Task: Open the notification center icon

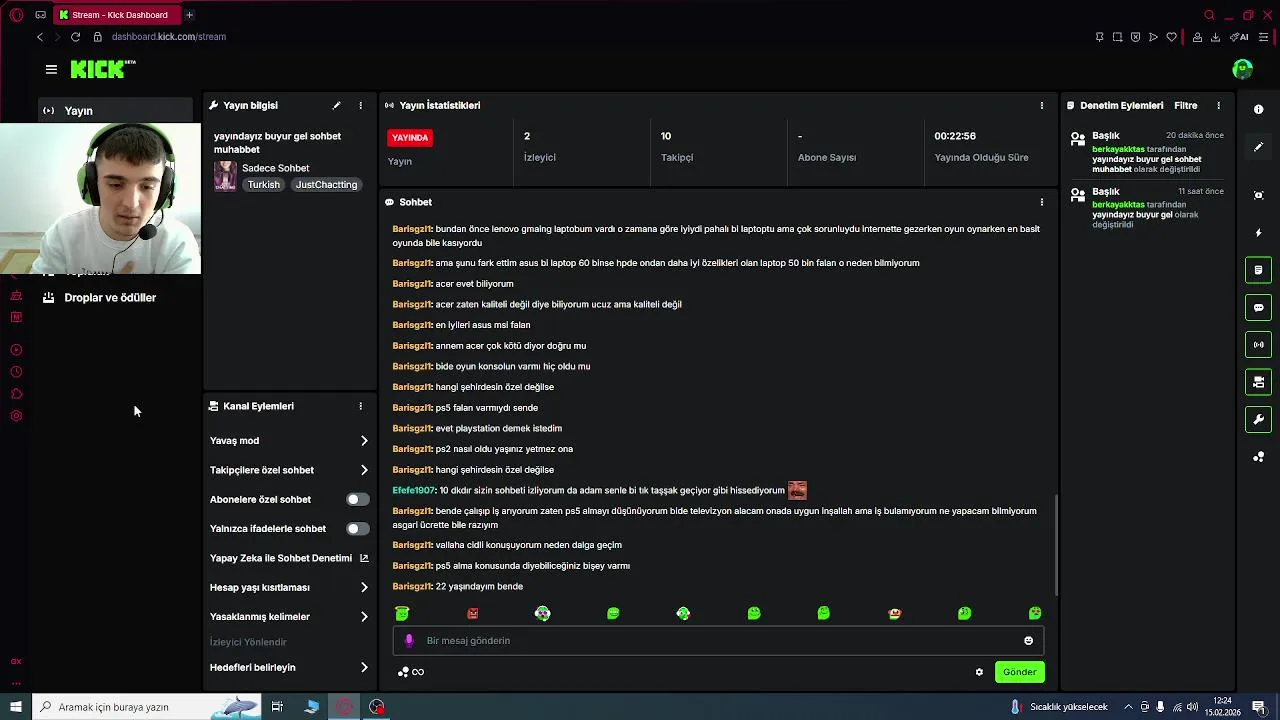Action: tap(1259, 707)
